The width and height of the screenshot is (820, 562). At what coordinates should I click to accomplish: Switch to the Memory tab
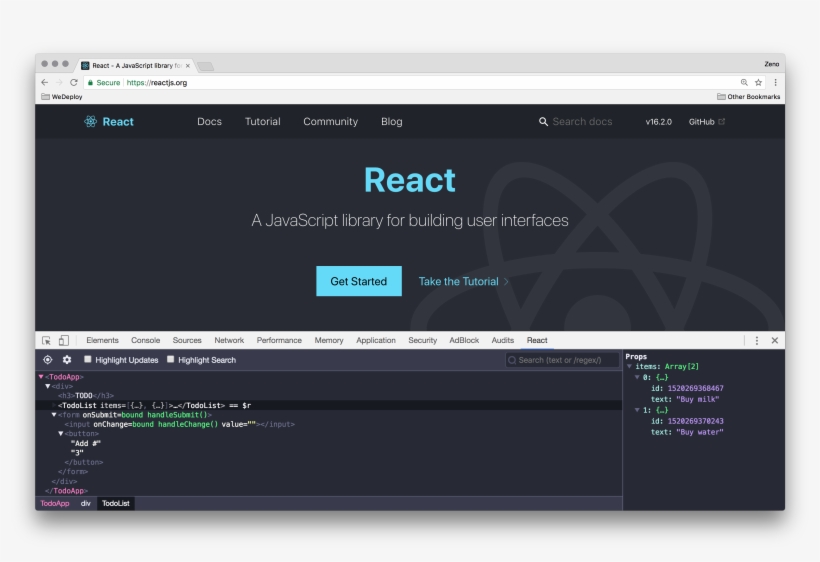click(x=329, y=340)
